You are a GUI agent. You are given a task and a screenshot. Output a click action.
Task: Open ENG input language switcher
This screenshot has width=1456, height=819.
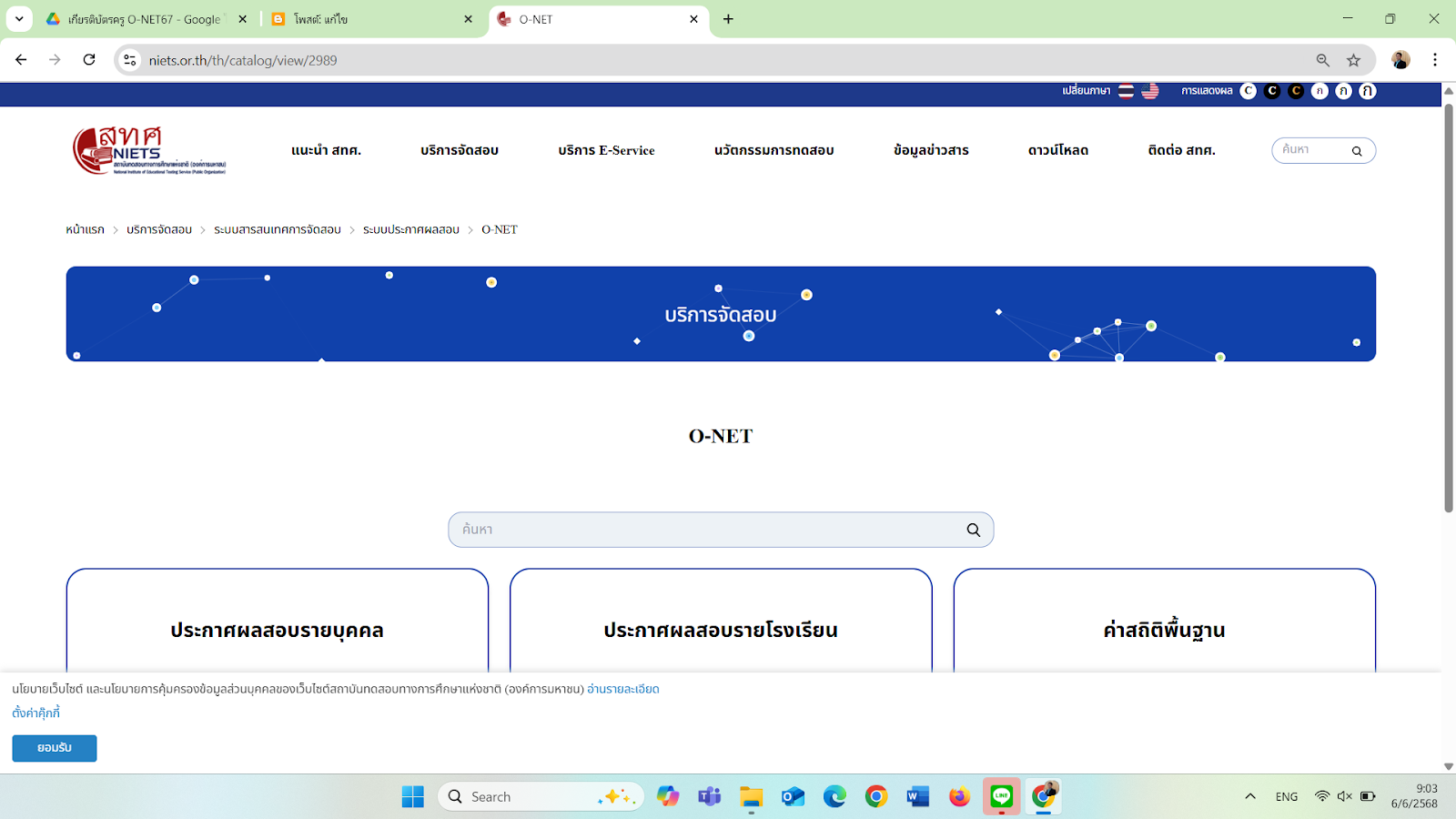click(x=1287, y=797)
